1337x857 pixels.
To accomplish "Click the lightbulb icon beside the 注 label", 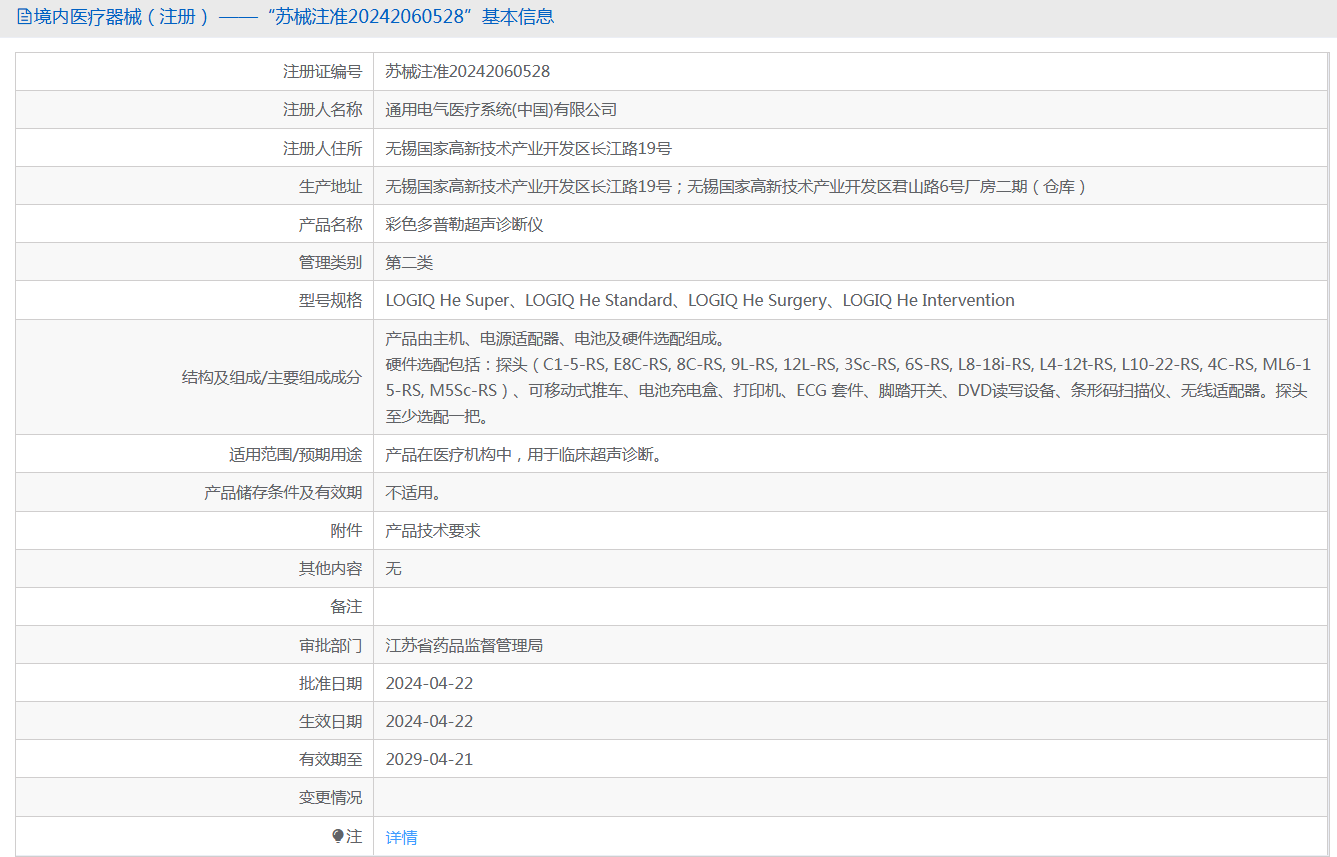I will point(338,837).
